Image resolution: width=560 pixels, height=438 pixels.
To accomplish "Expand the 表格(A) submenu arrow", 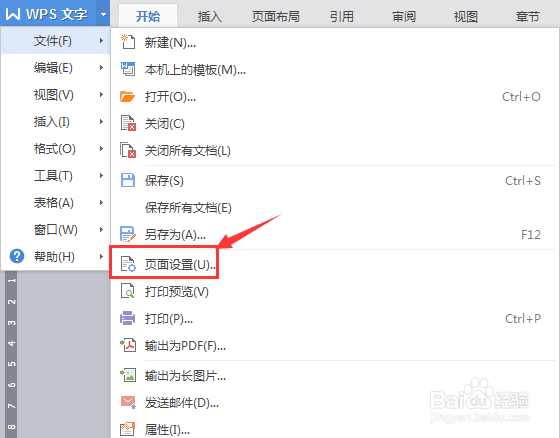I will pyautogui.click(x=101, y=203).
